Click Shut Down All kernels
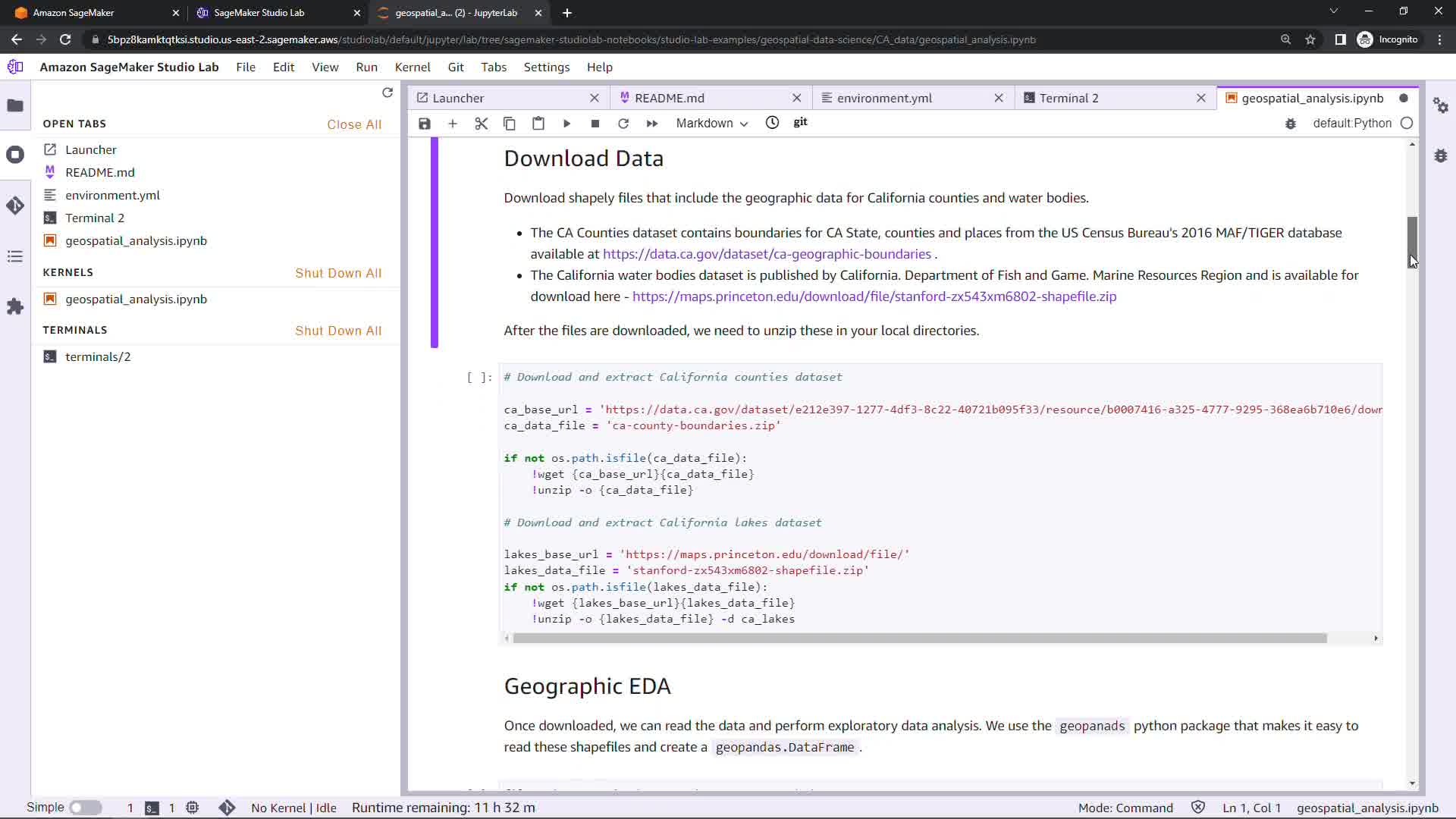This screenshot has height=819, width=1456. (338, 273)
